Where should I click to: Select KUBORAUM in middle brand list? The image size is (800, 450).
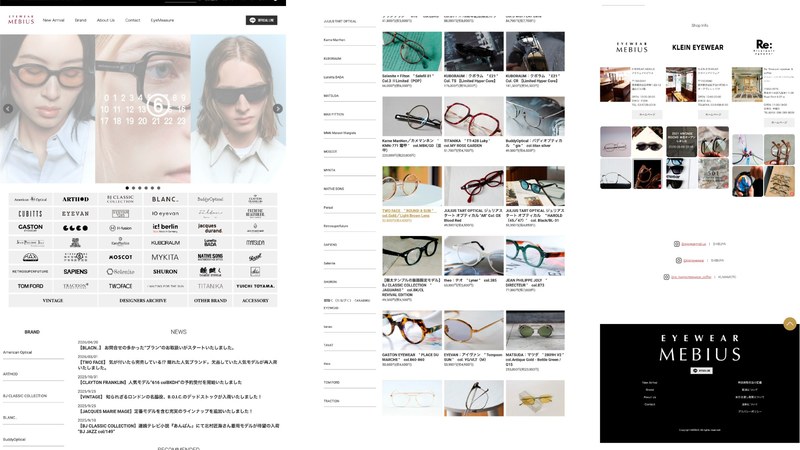(332, 59)
